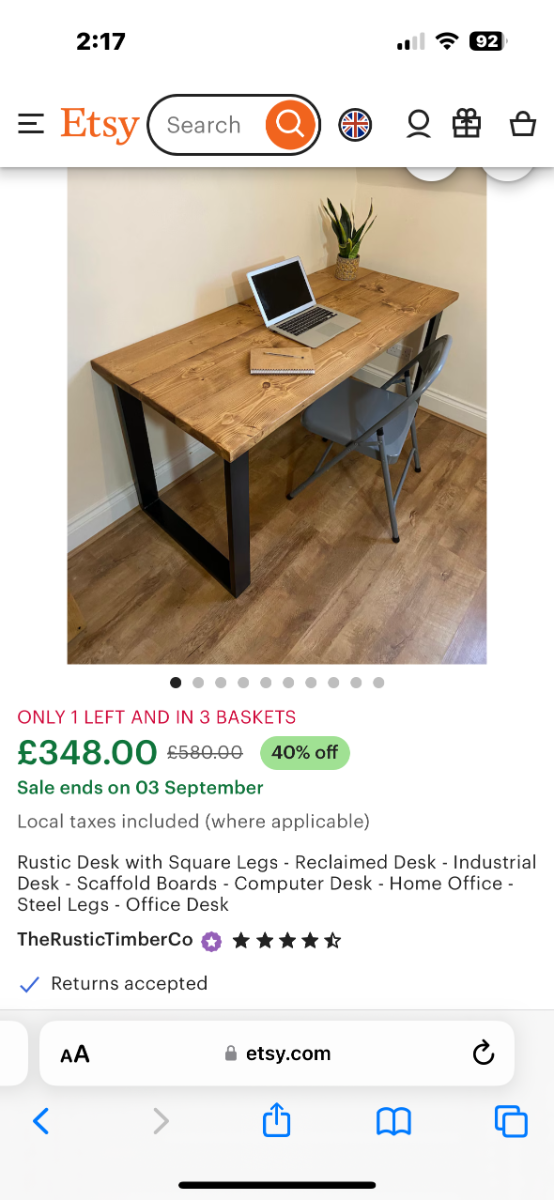Reload the page with refresh icon

click(x=483, y=1053)
